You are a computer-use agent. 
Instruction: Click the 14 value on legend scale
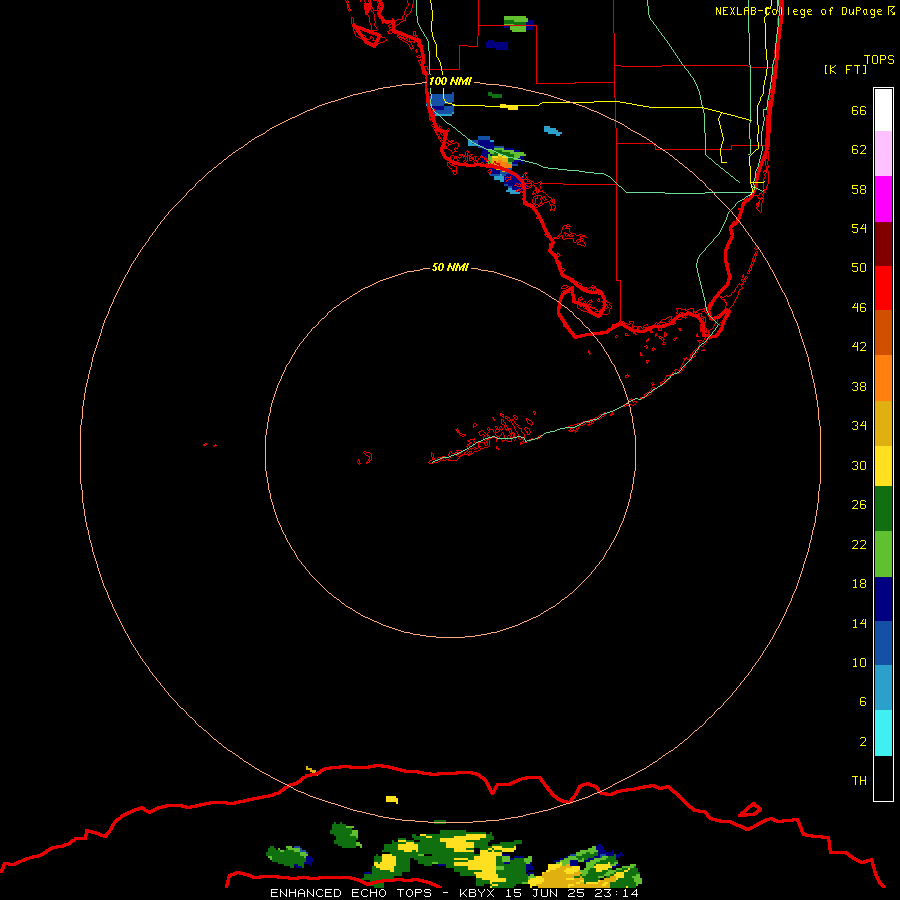(x=859, y=623)
